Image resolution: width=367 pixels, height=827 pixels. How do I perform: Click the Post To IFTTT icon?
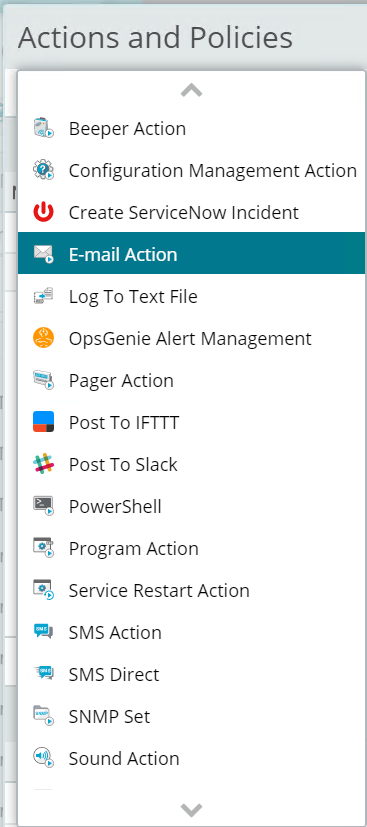point(43,422)
